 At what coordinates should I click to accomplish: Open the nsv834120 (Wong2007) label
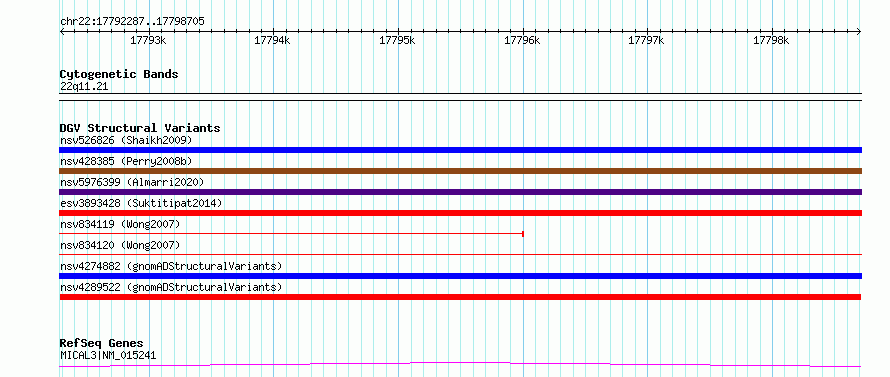(x=120, y=245)
